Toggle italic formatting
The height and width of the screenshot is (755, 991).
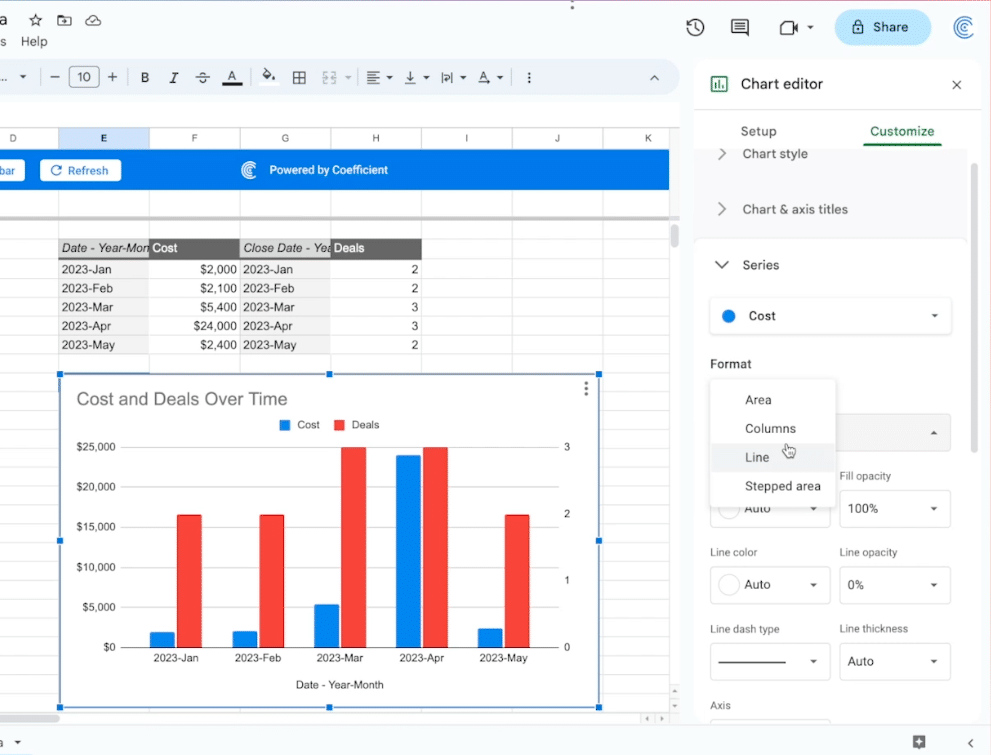point(173,77)
